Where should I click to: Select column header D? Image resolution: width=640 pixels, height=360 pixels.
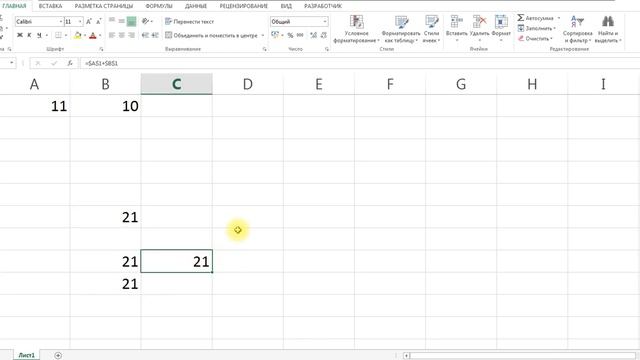click(x=248, y=84)
